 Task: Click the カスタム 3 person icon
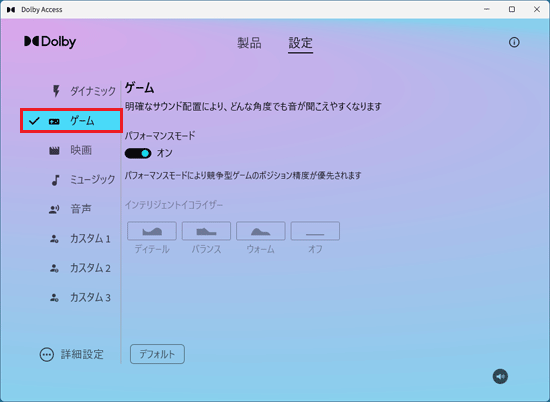54,298
